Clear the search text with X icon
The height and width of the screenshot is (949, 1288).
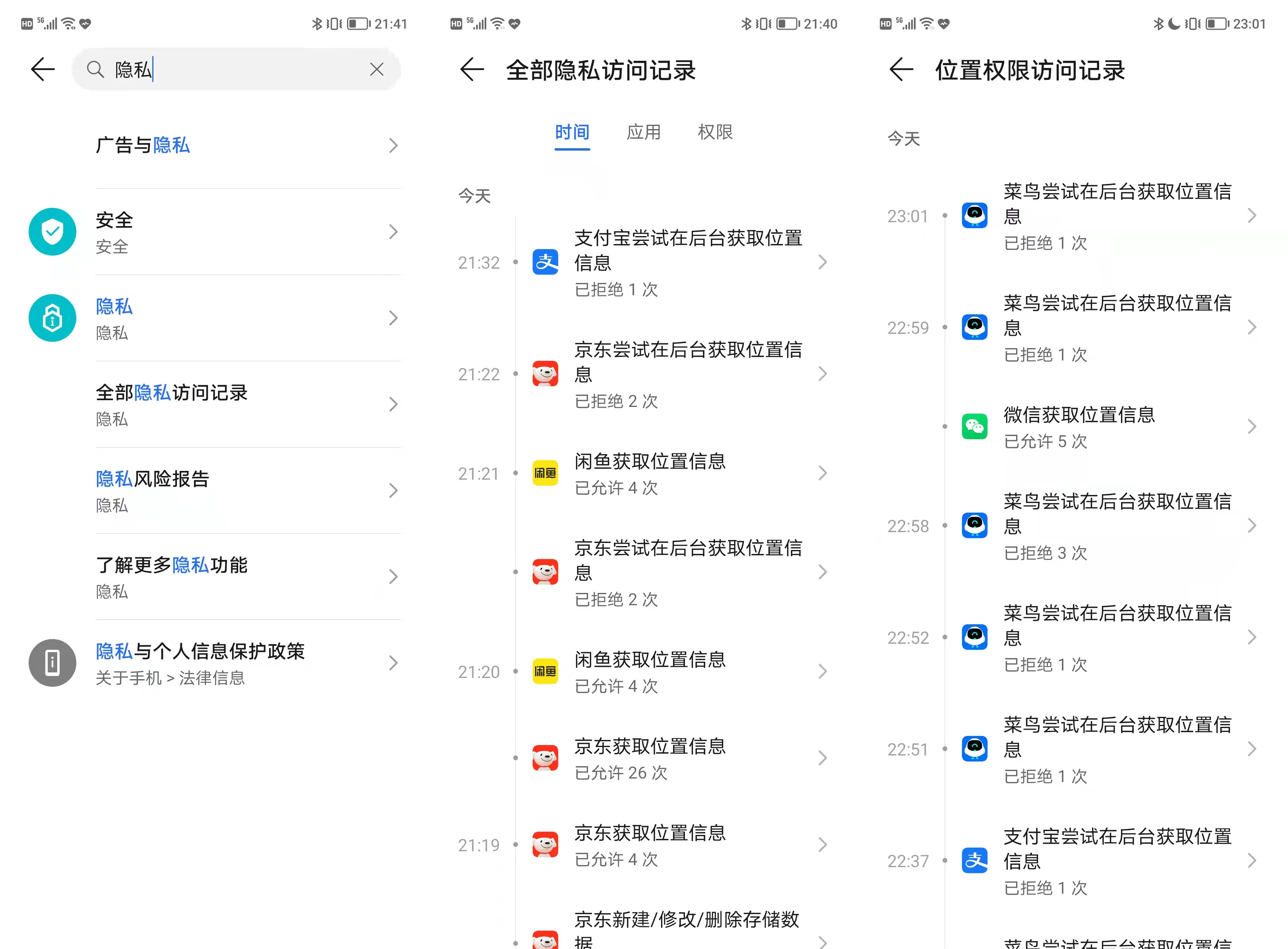pyautogui.click(x=377, y=70)
